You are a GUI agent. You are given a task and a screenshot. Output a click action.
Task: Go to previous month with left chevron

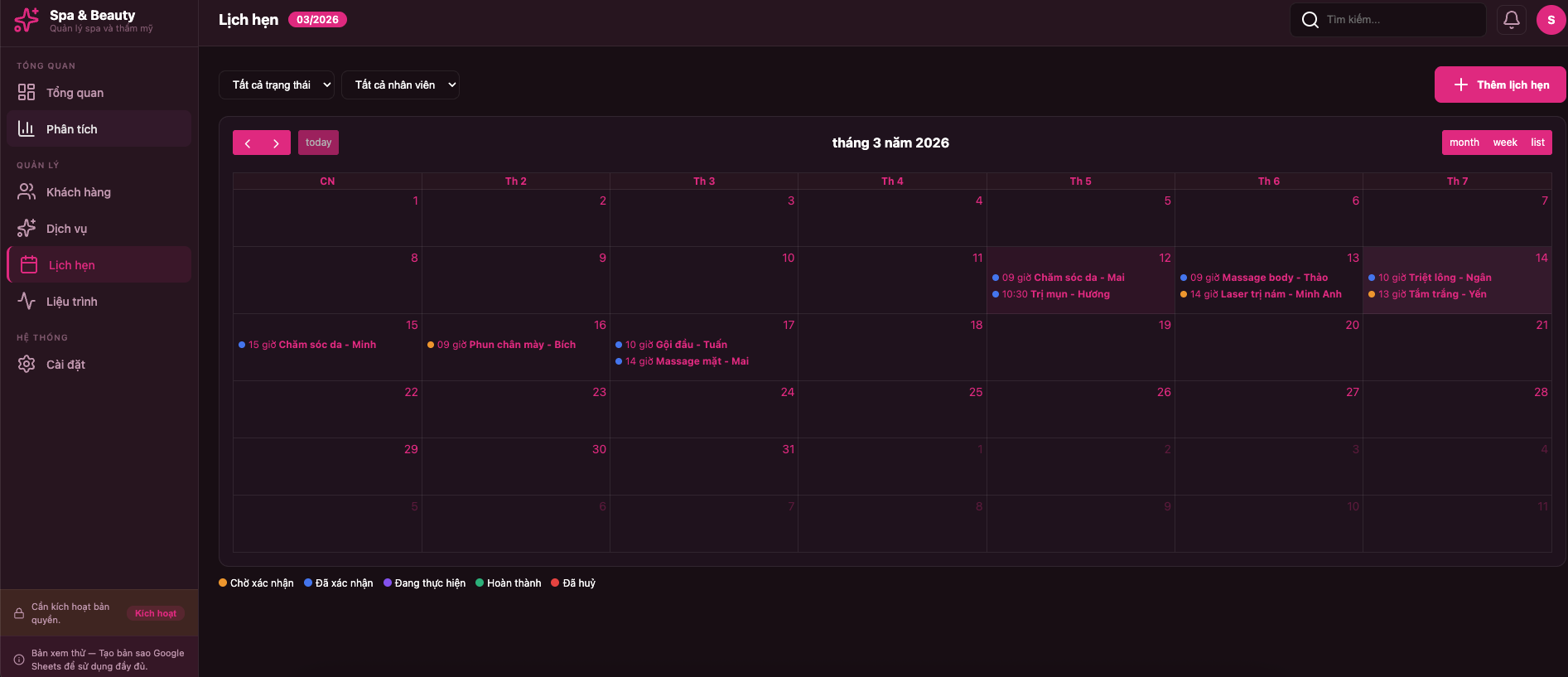(x=247, y=143)
